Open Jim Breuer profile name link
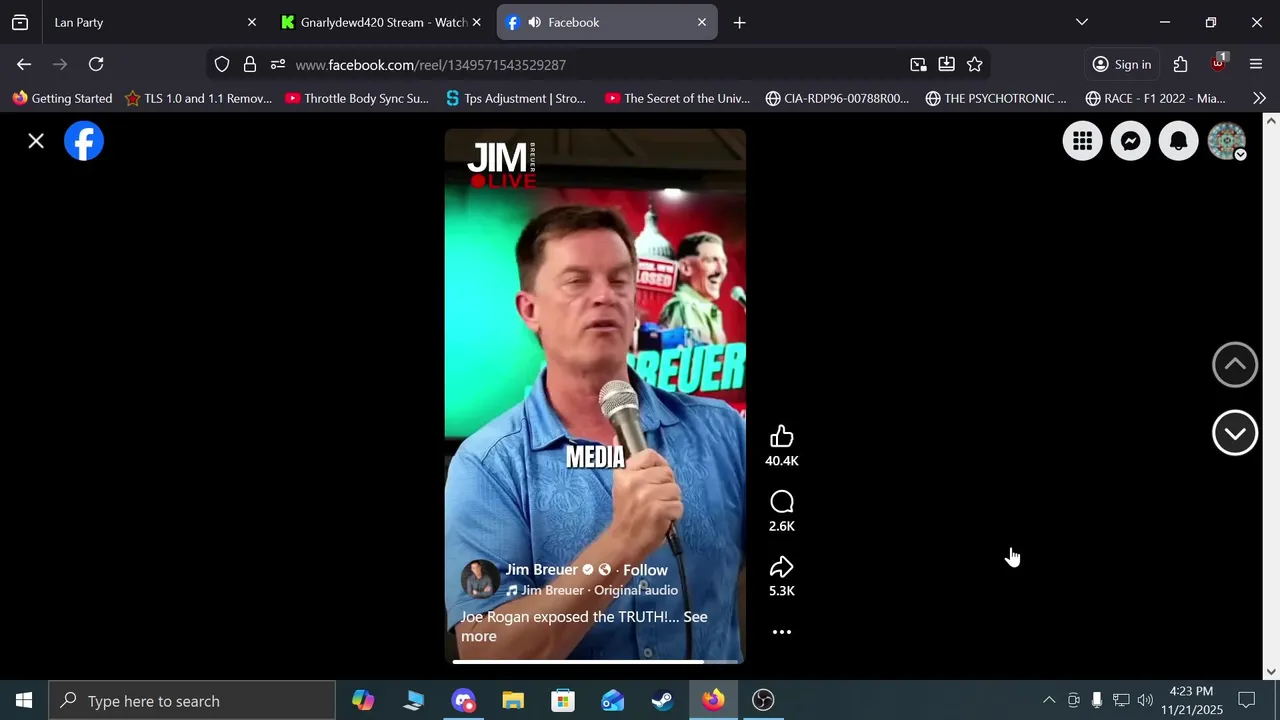Viewport: 1280px width, 720px height. 541,570
